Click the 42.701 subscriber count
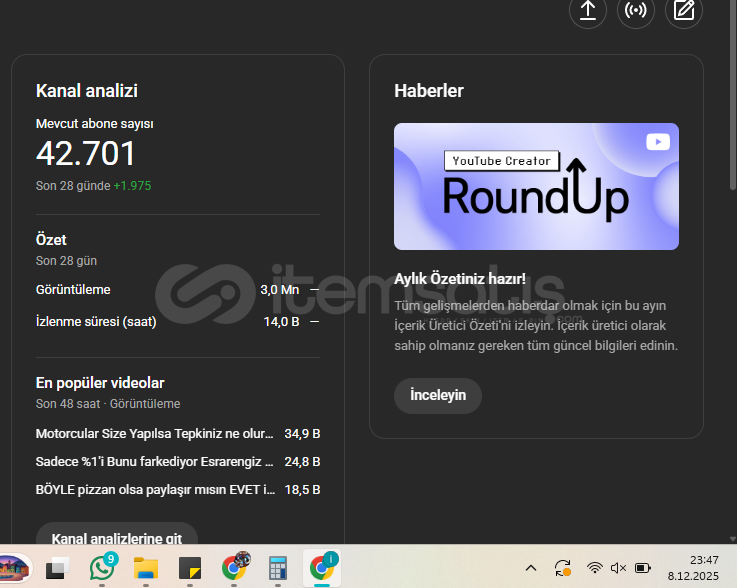Viewport: 737px width, 588px height. pos(86,154)
